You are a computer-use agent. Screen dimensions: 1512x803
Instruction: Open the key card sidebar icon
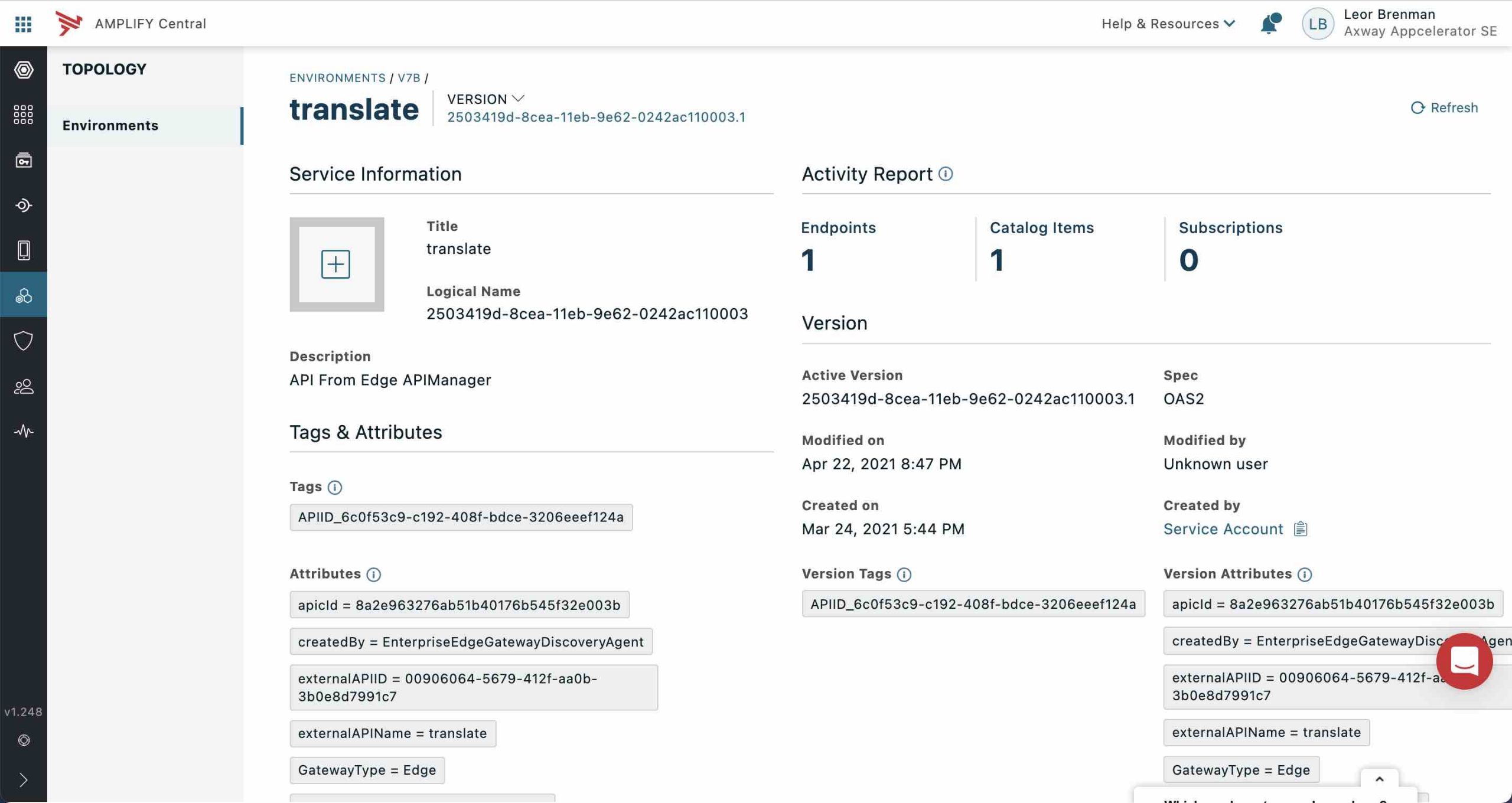coord(24,160)
